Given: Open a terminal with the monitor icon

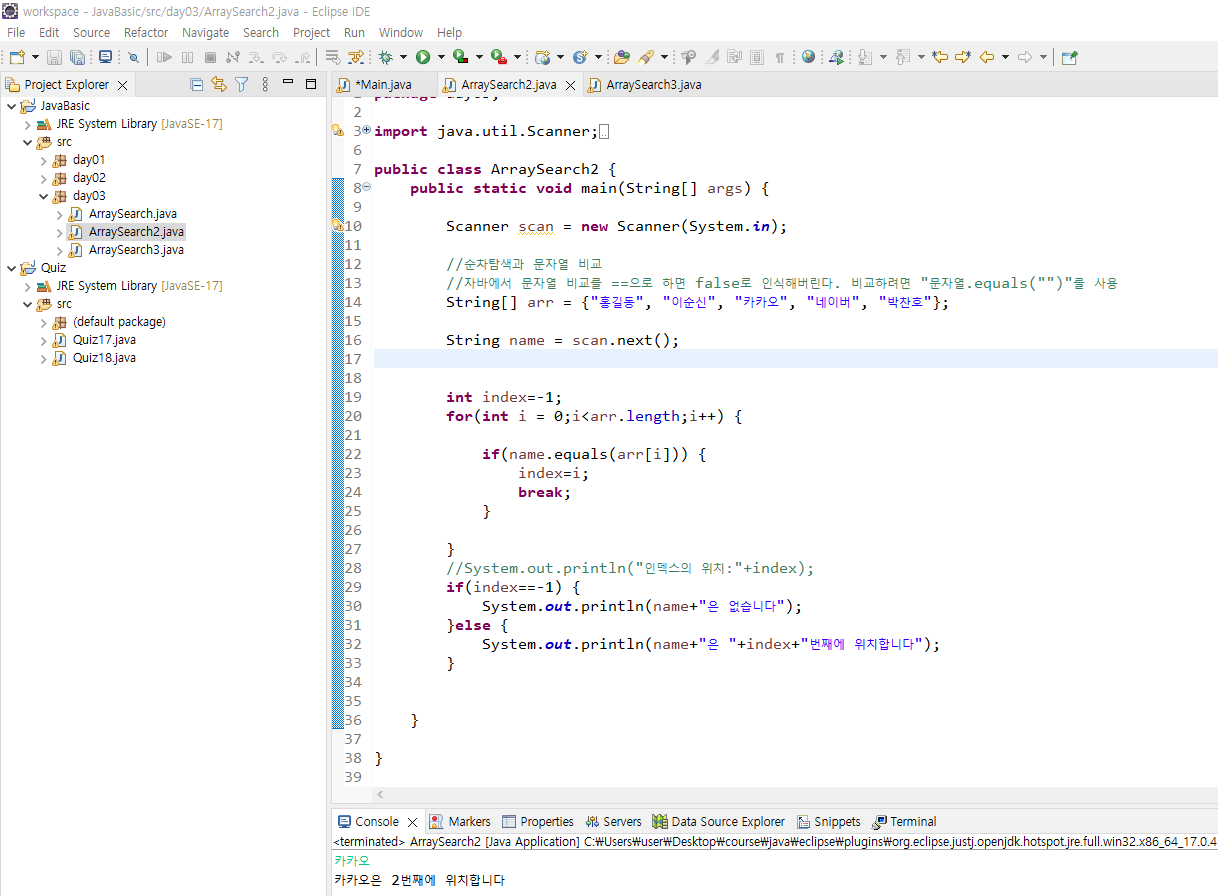Looking at the screenshot, I should click(x=105, y=57).
